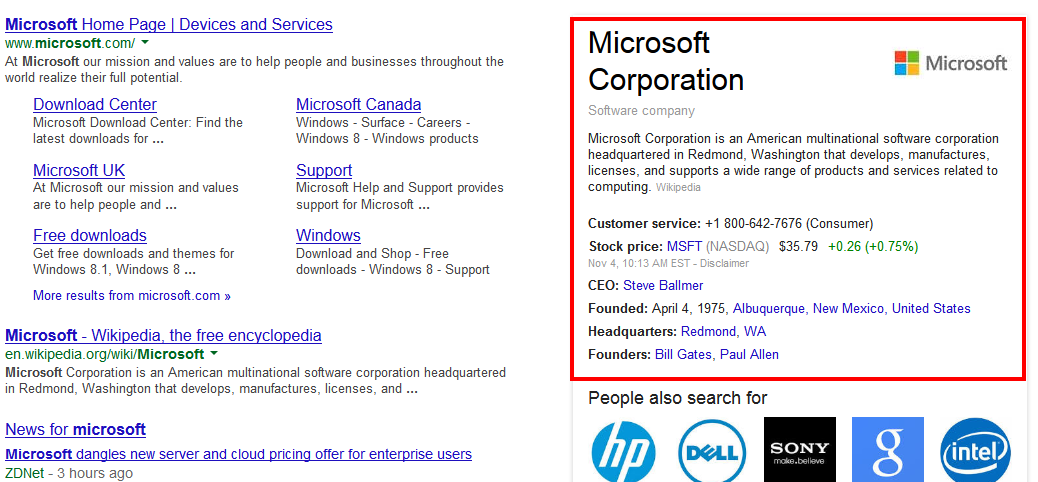Click the Microsoft logo in knowledge panel
Screen dimensions: 1038x482
(951, 64)
